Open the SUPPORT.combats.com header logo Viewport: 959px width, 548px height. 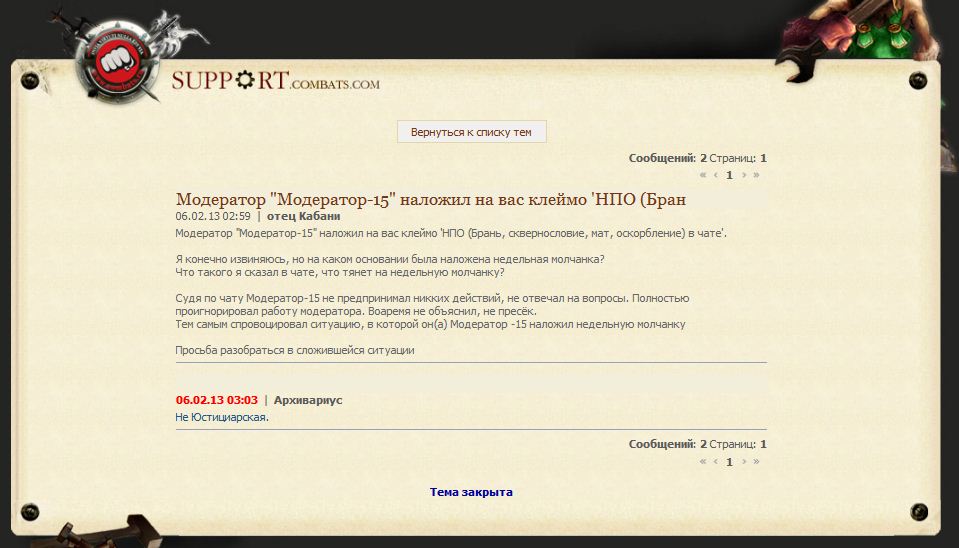point(275,81)
